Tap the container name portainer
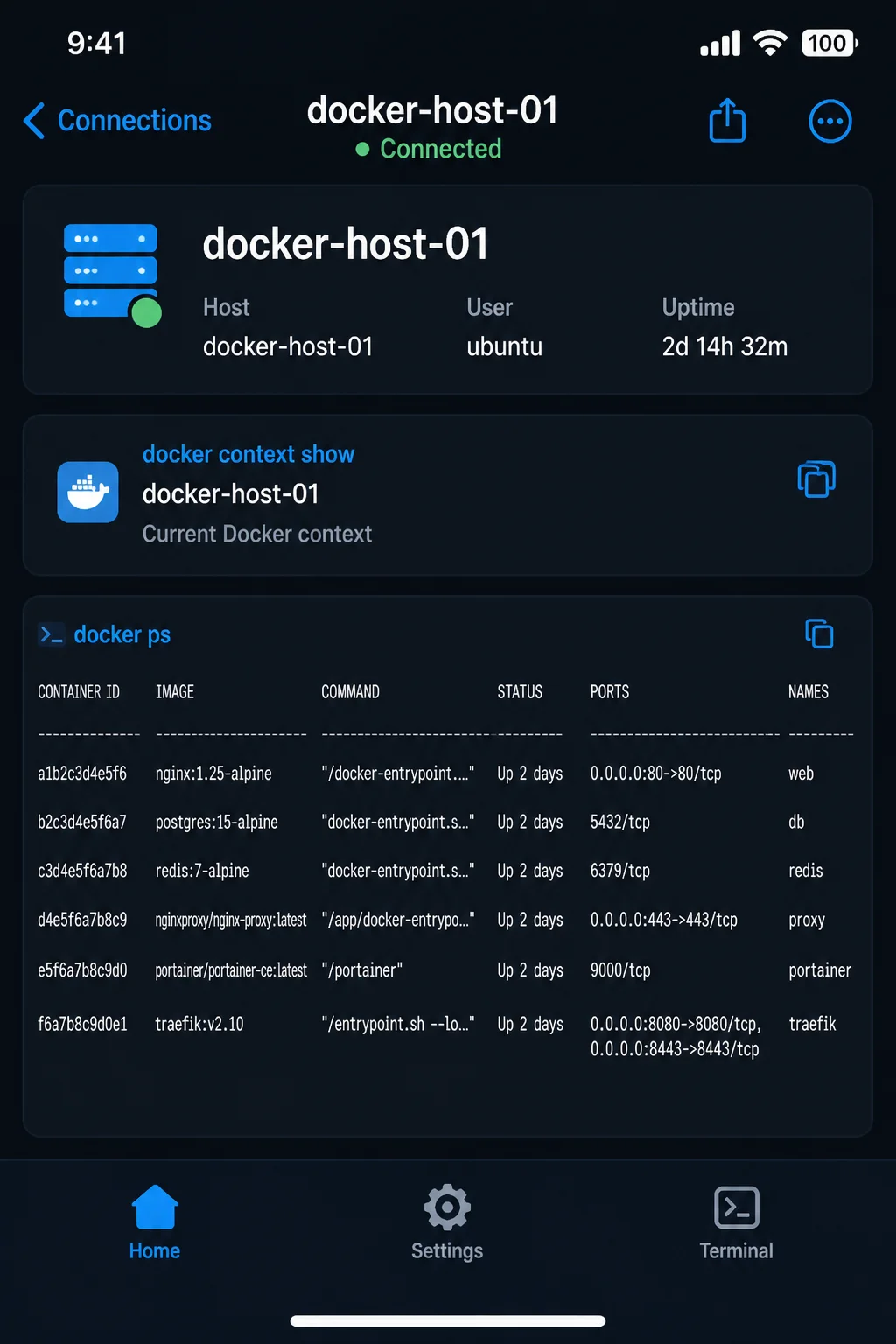The image size is (896, 1344). click(820, 970)
